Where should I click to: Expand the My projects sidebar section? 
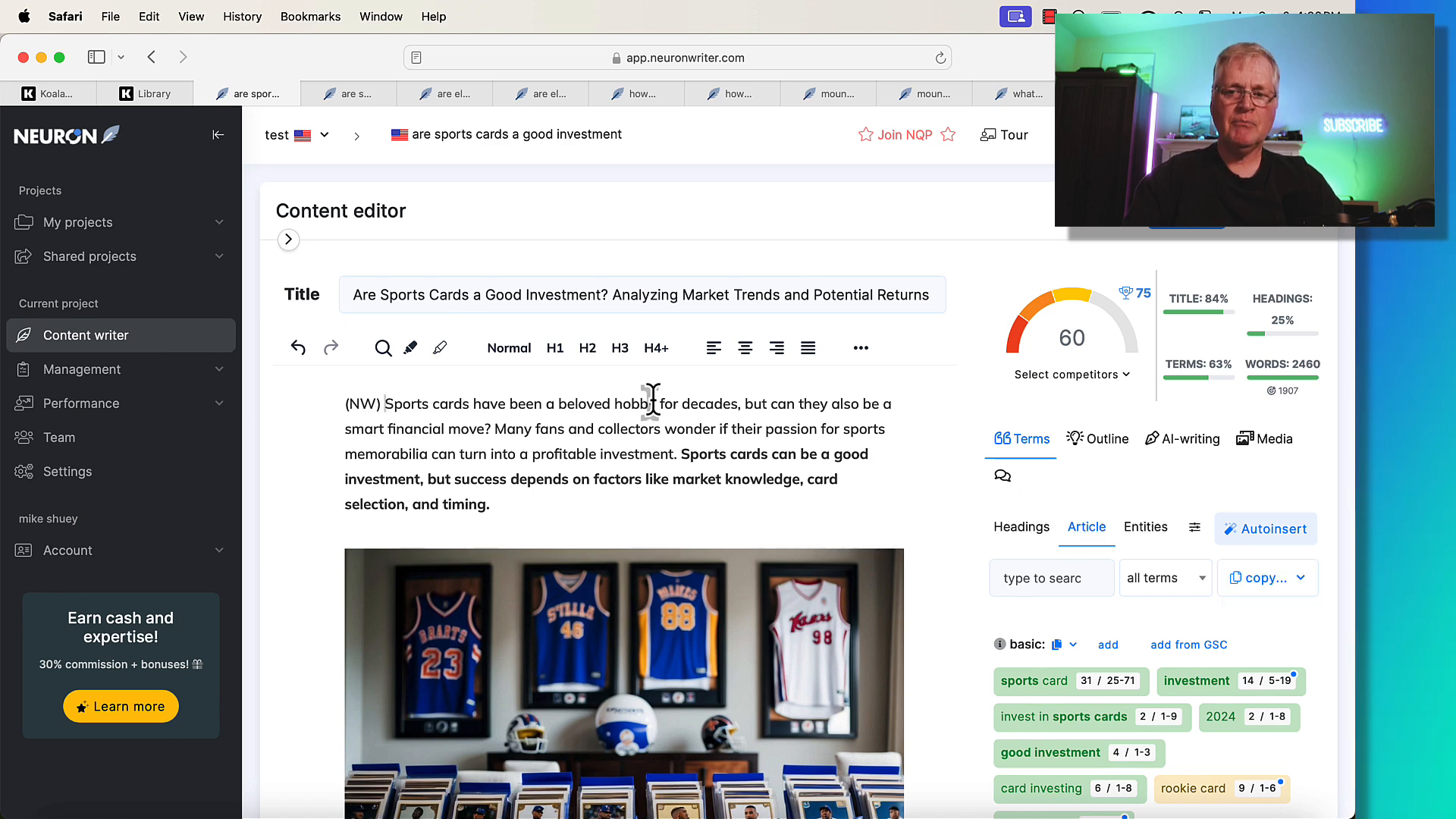219,222
